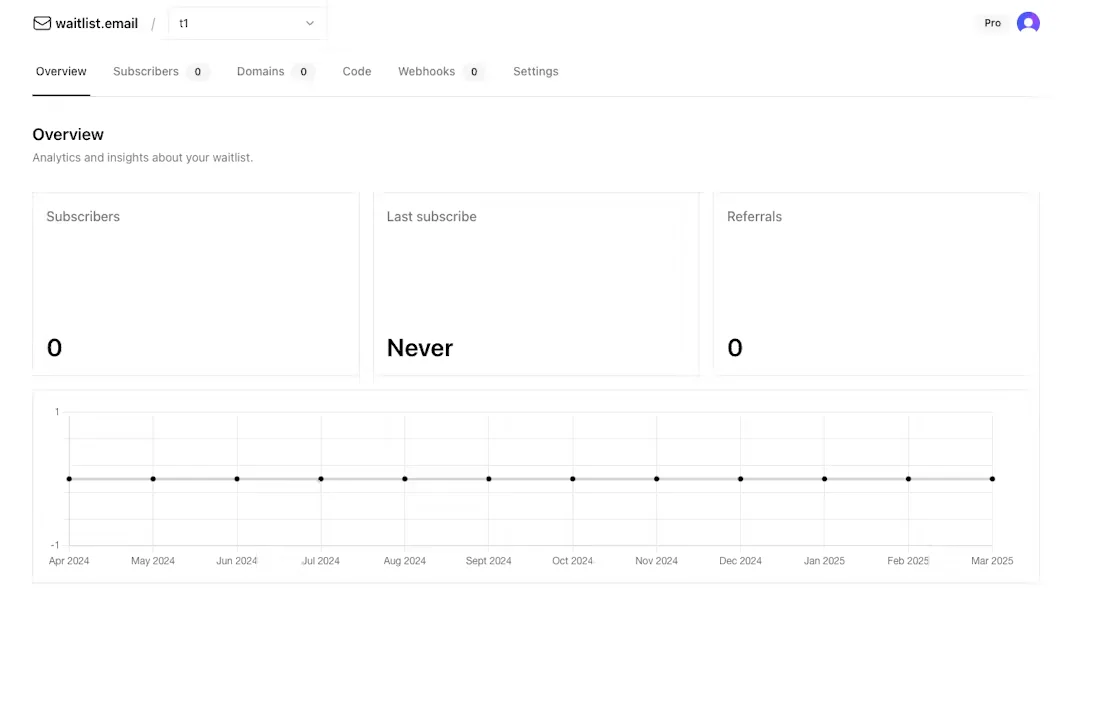Click the Overview heading link

pos(61,71)
